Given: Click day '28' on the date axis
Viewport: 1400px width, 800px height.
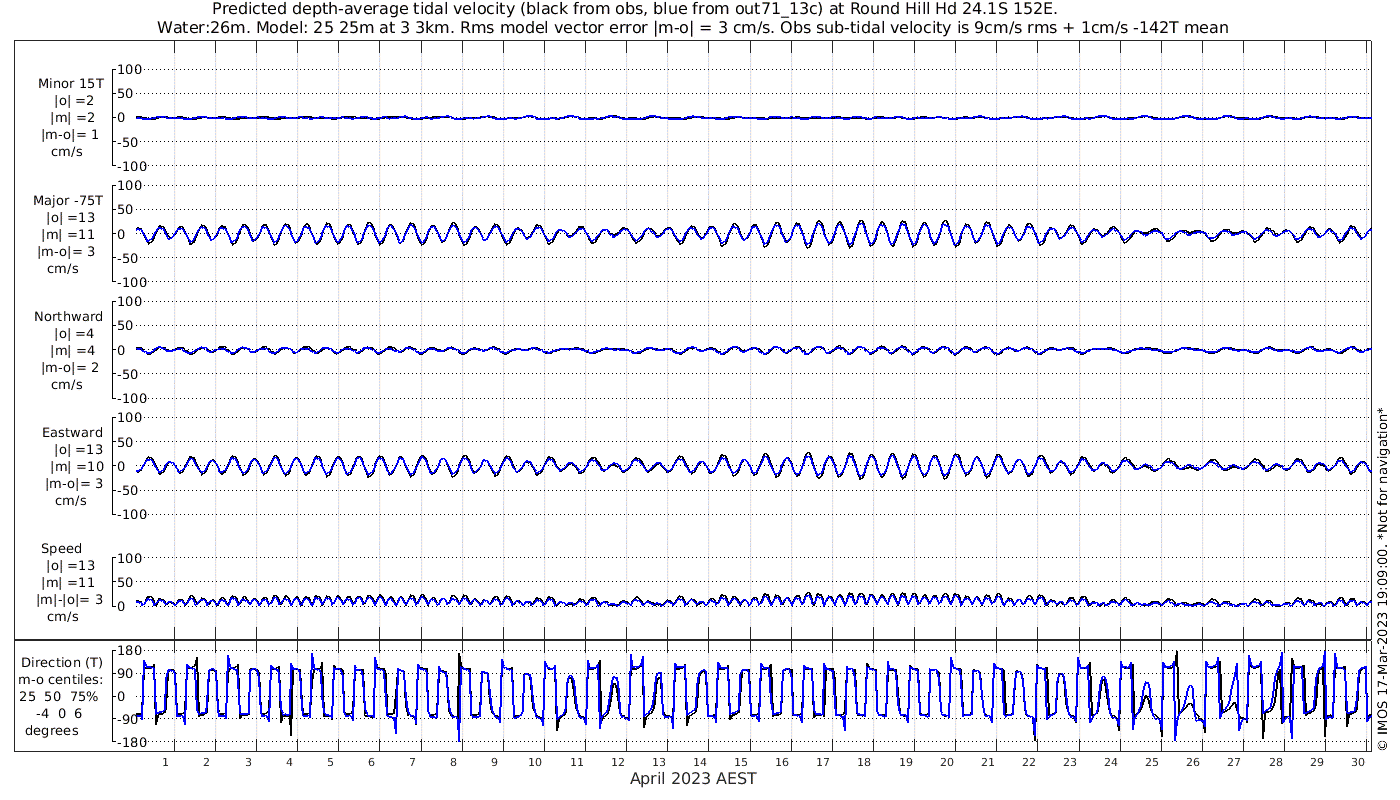Looking at the screenshot, I should (x=1276, y=762).
